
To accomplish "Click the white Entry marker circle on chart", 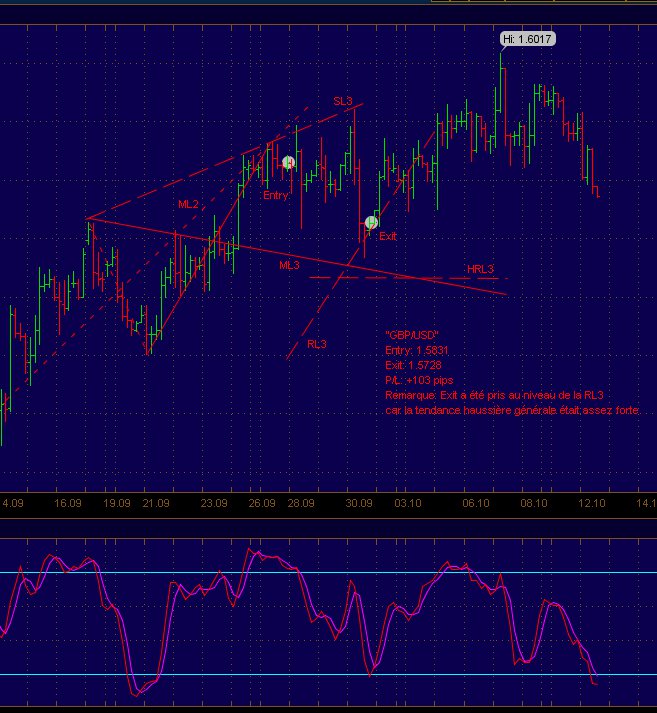I will point(288,162).
